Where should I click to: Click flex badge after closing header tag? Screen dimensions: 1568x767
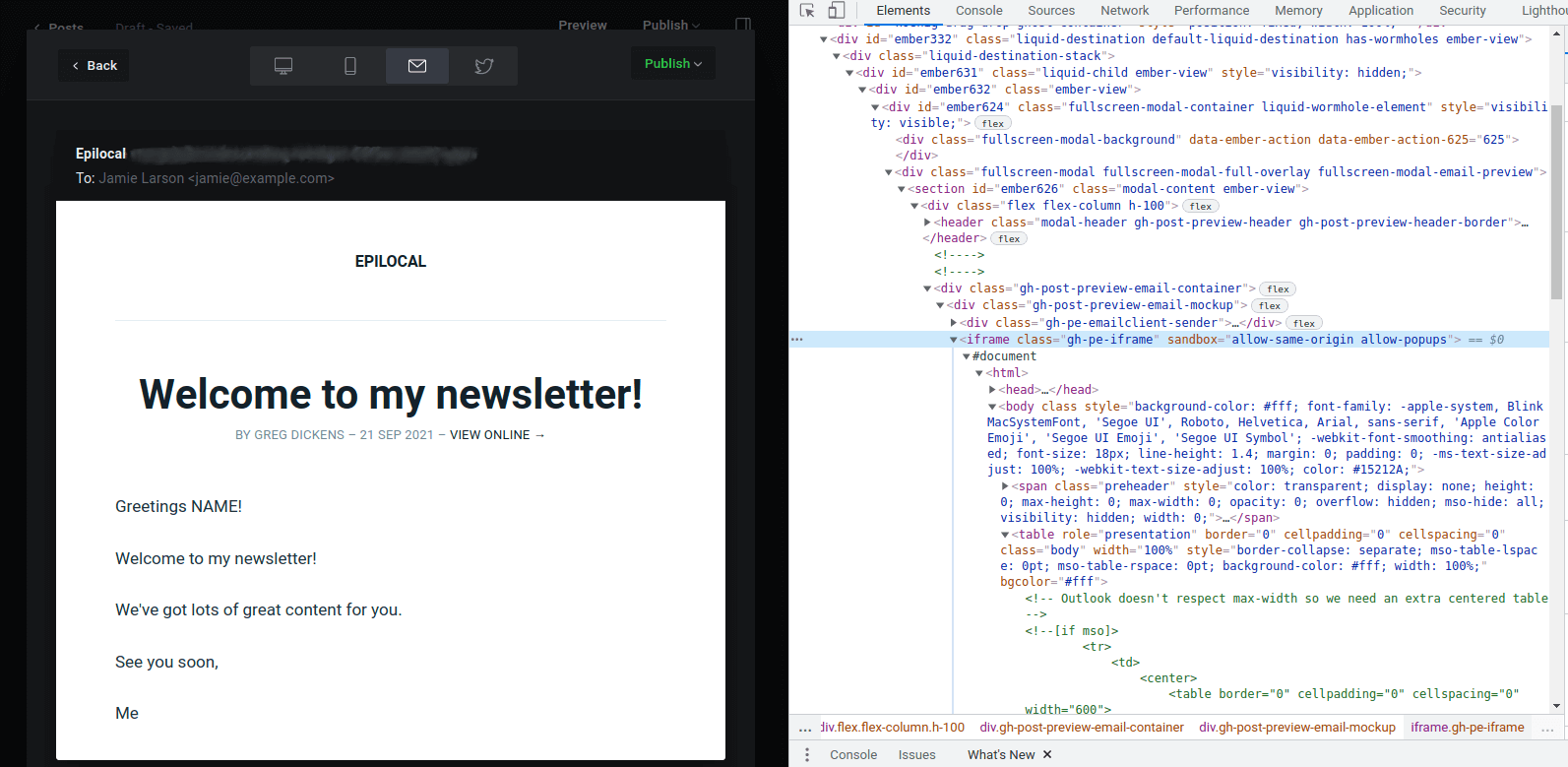pyautogui.click(x=1010, y=239)
